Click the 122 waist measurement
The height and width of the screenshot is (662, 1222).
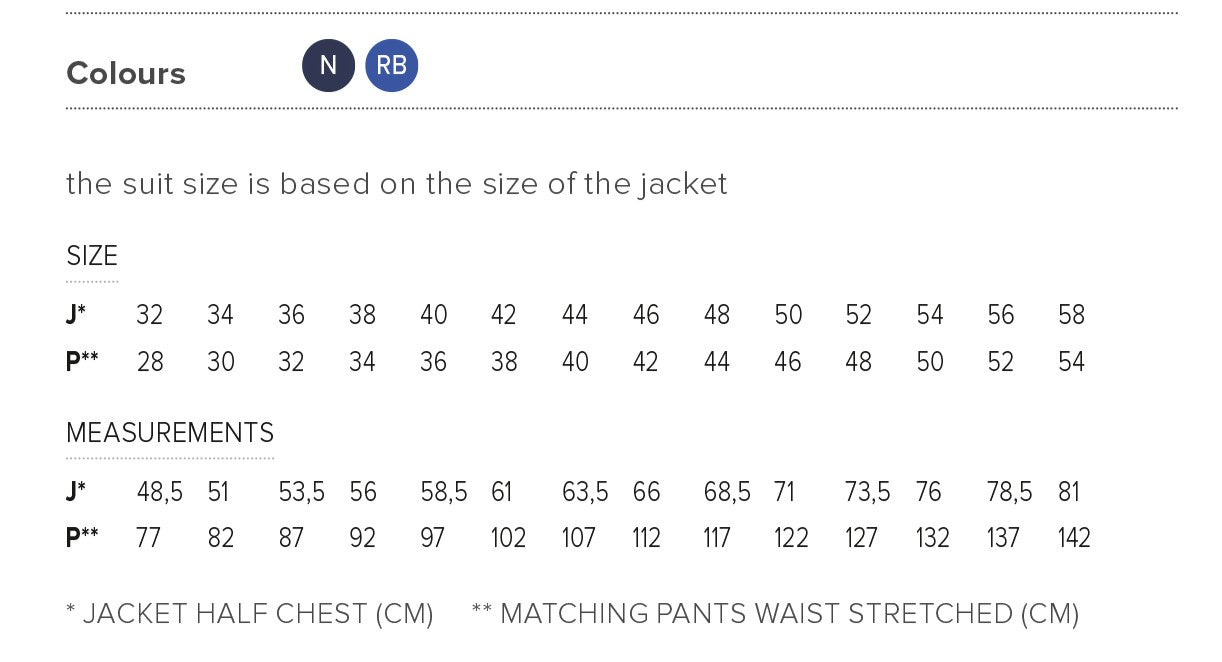pyautogui.click(x=791, y=538)
